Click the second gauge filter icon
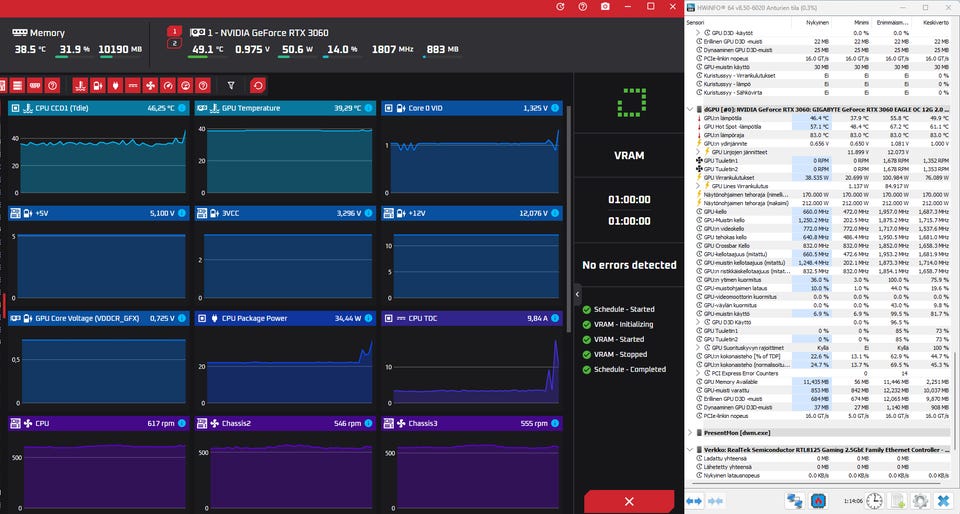 coord(186,86)
